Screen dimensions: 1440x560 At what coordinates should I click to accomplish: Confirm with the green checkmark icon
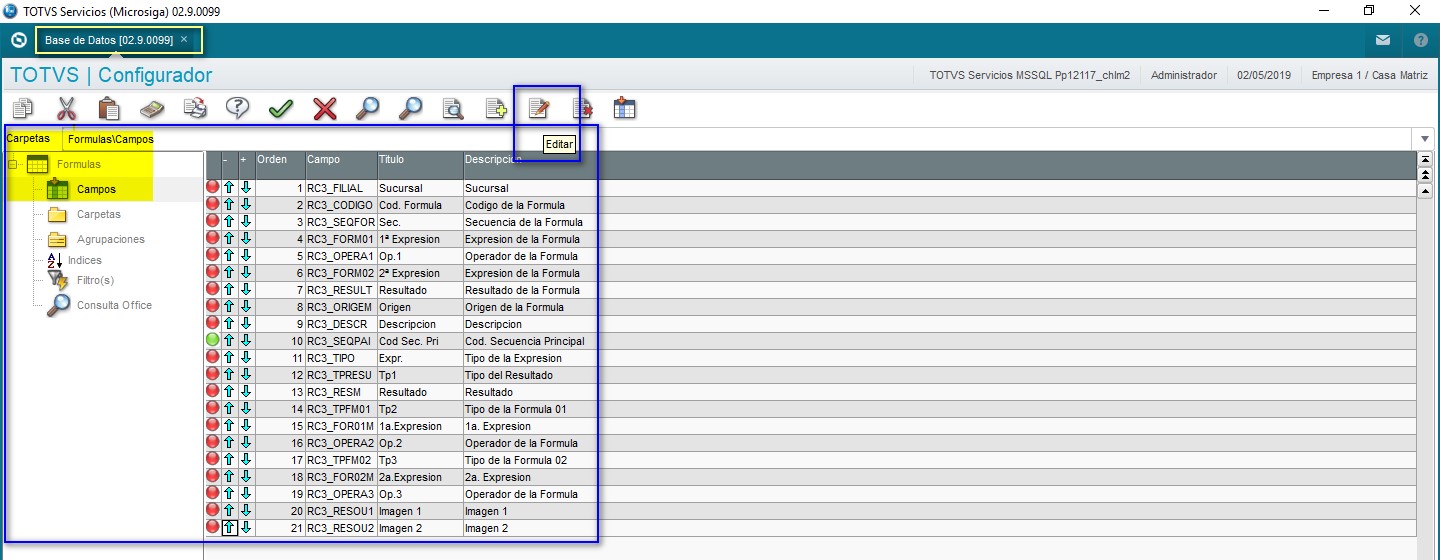(x=281, y=108)
